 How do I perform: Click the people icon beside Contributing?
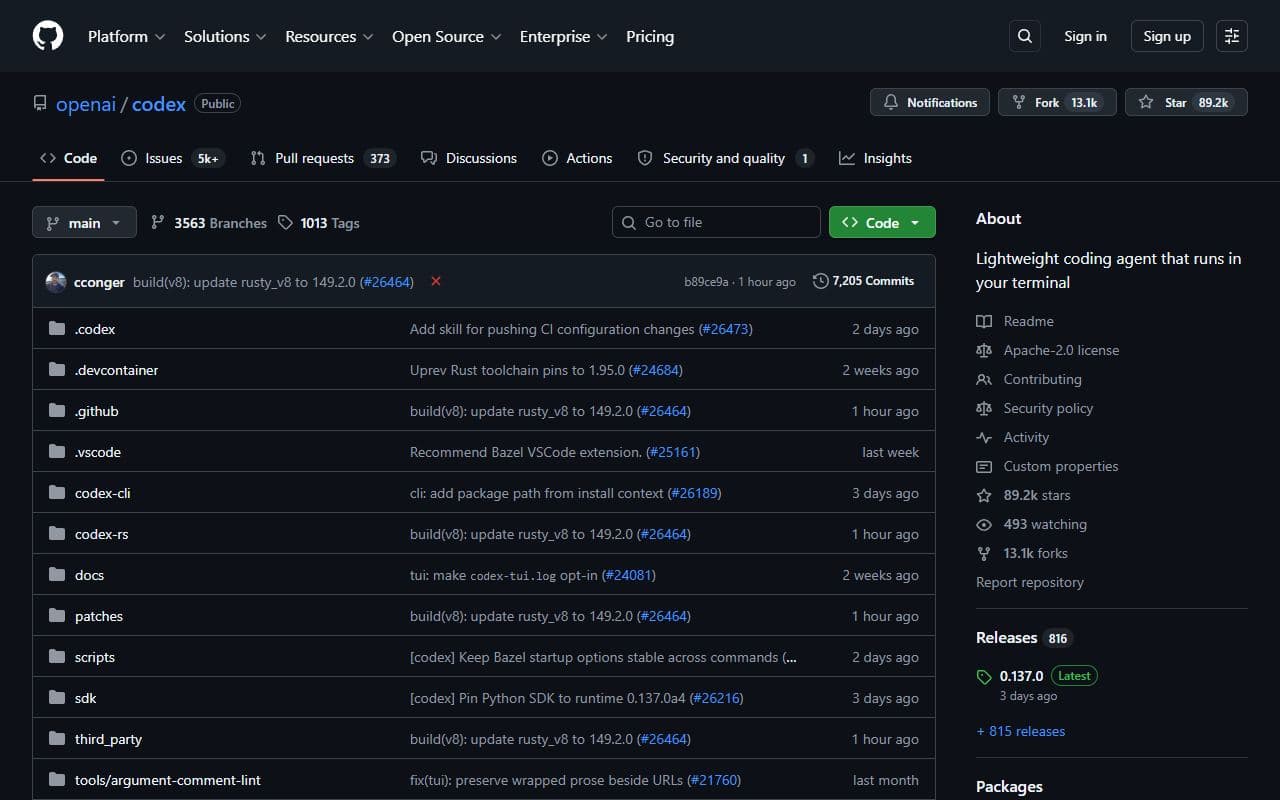[x=984, y=379]
